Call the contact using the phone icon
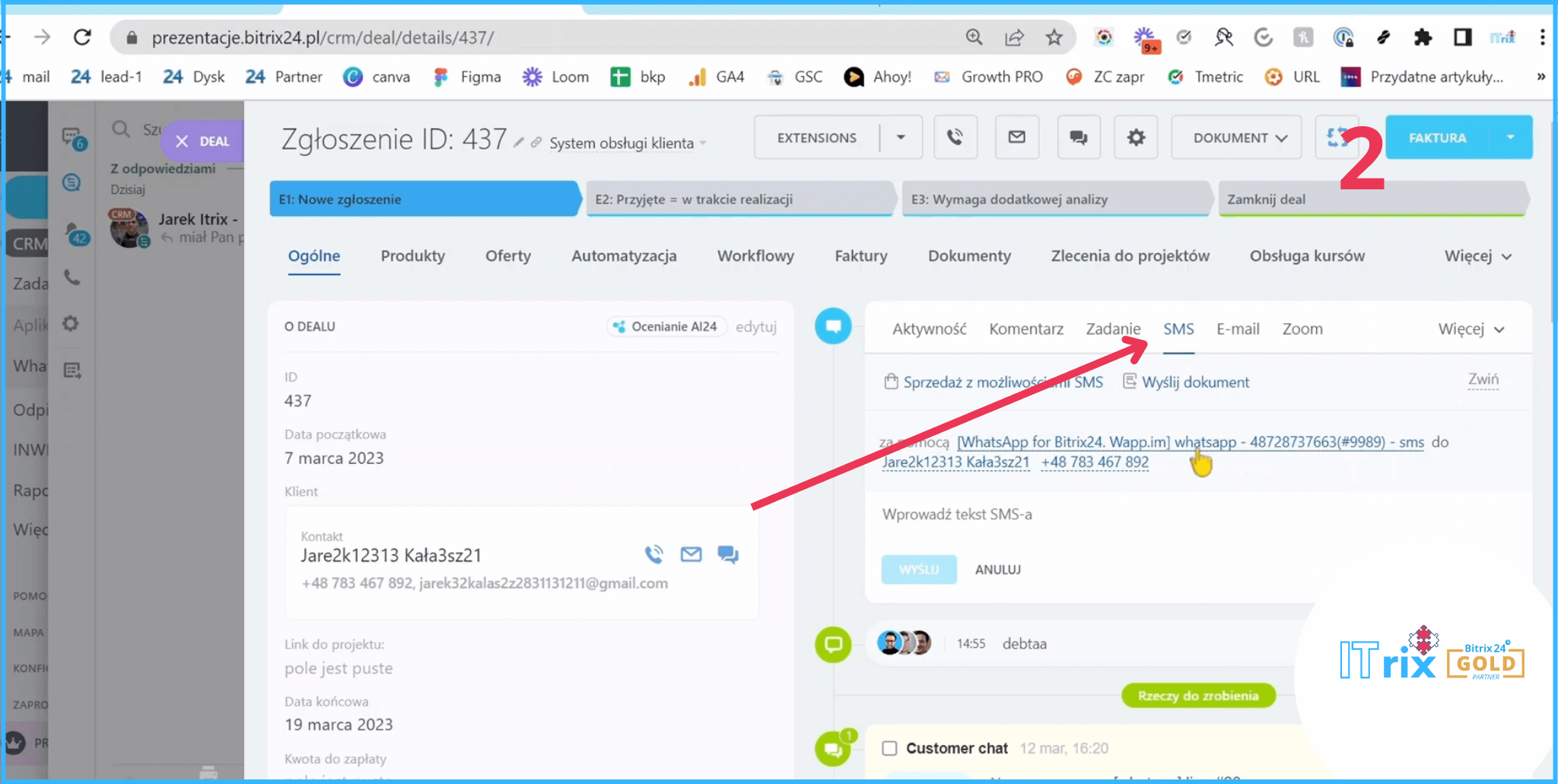Viewport: 1558px width, 784px height. (x=653, y=554)
